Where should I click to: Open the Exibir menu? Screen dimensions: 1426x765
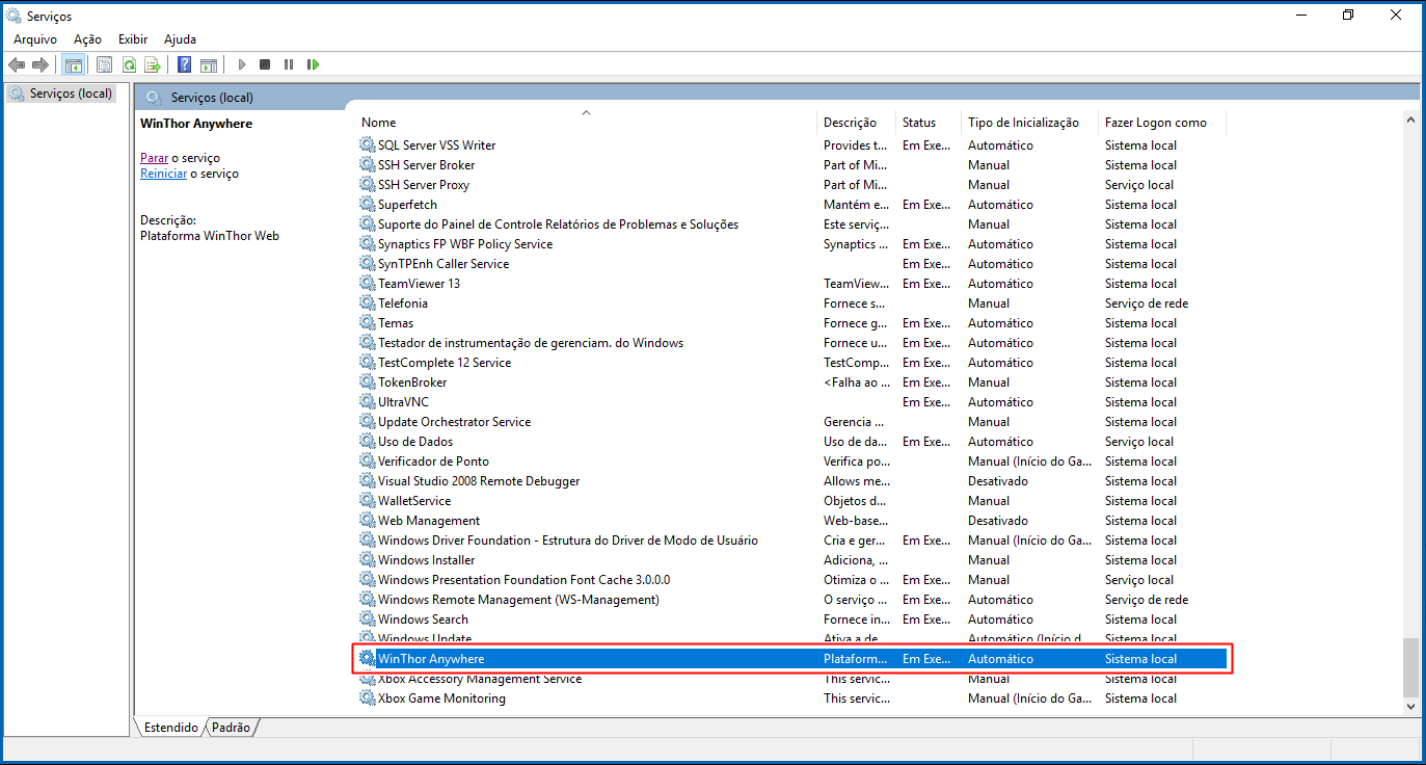(x=133, y=39)
